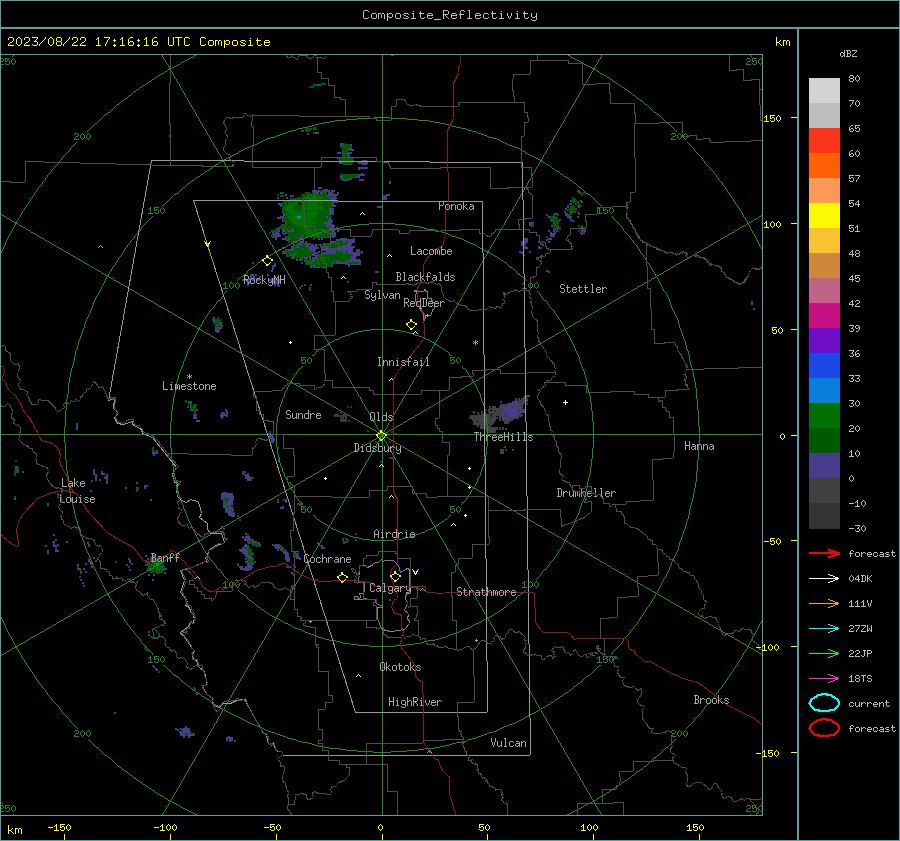Click the Strathmore town label
This screenshot has height=841, width=900.
486,592
